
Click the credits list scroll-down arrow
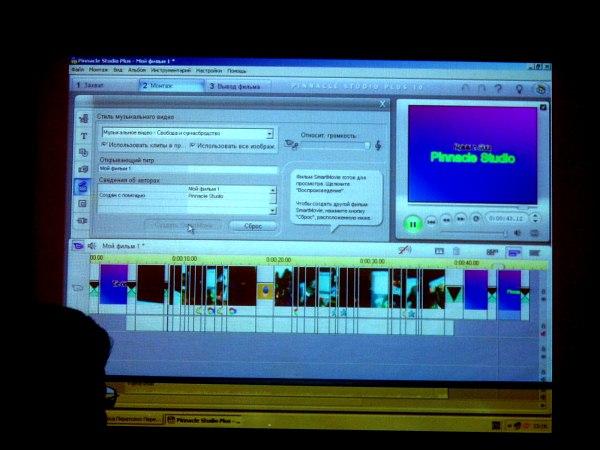272,210
